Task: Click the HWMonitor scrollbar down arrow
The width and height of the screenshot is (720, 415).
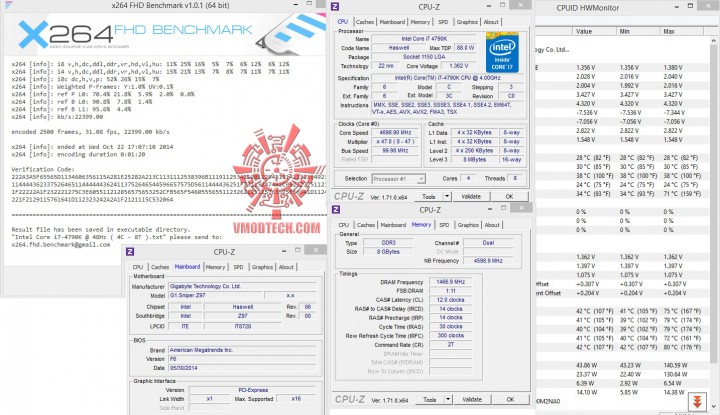Action: [714, 407]
